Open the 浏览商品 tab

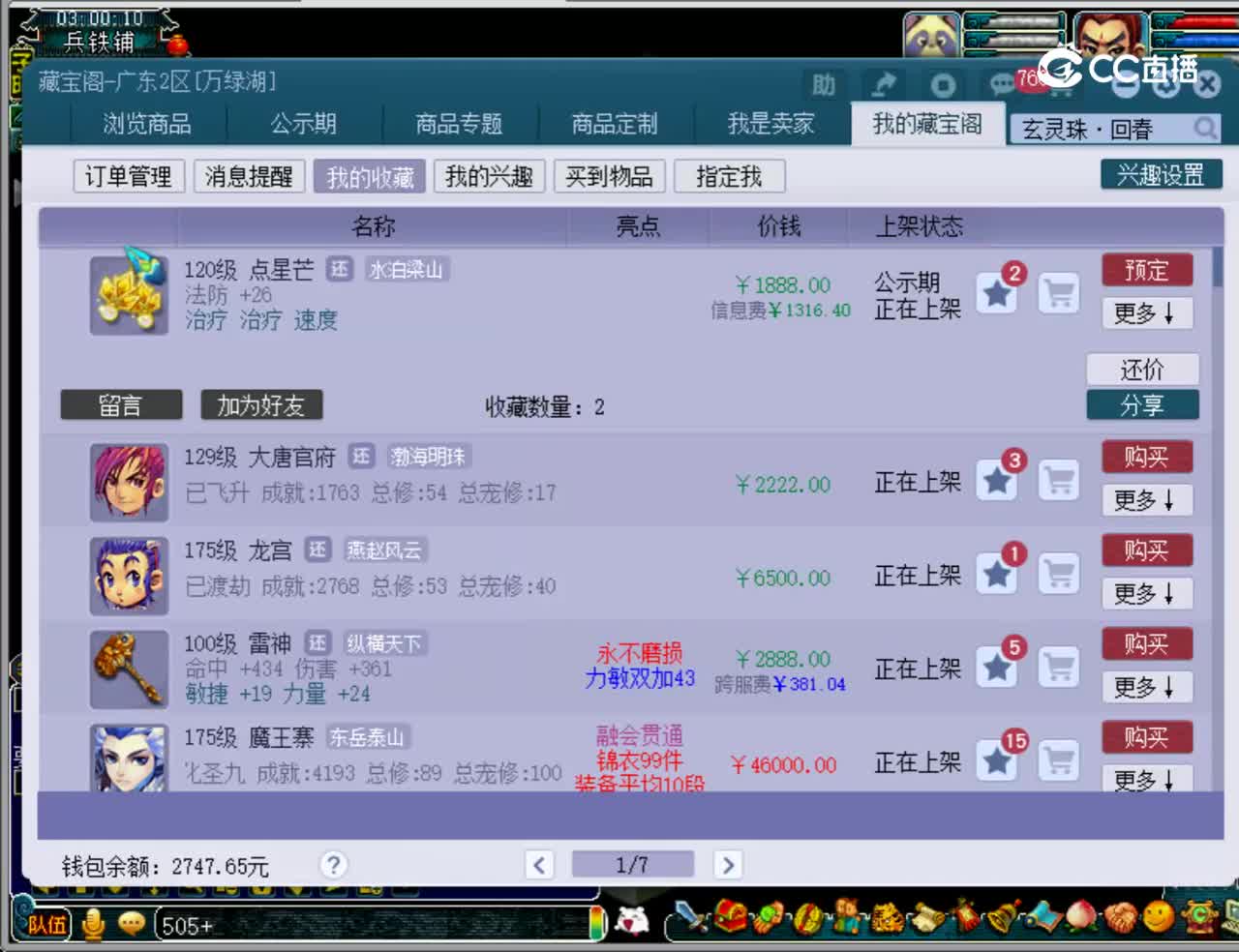tap(147, 124)
